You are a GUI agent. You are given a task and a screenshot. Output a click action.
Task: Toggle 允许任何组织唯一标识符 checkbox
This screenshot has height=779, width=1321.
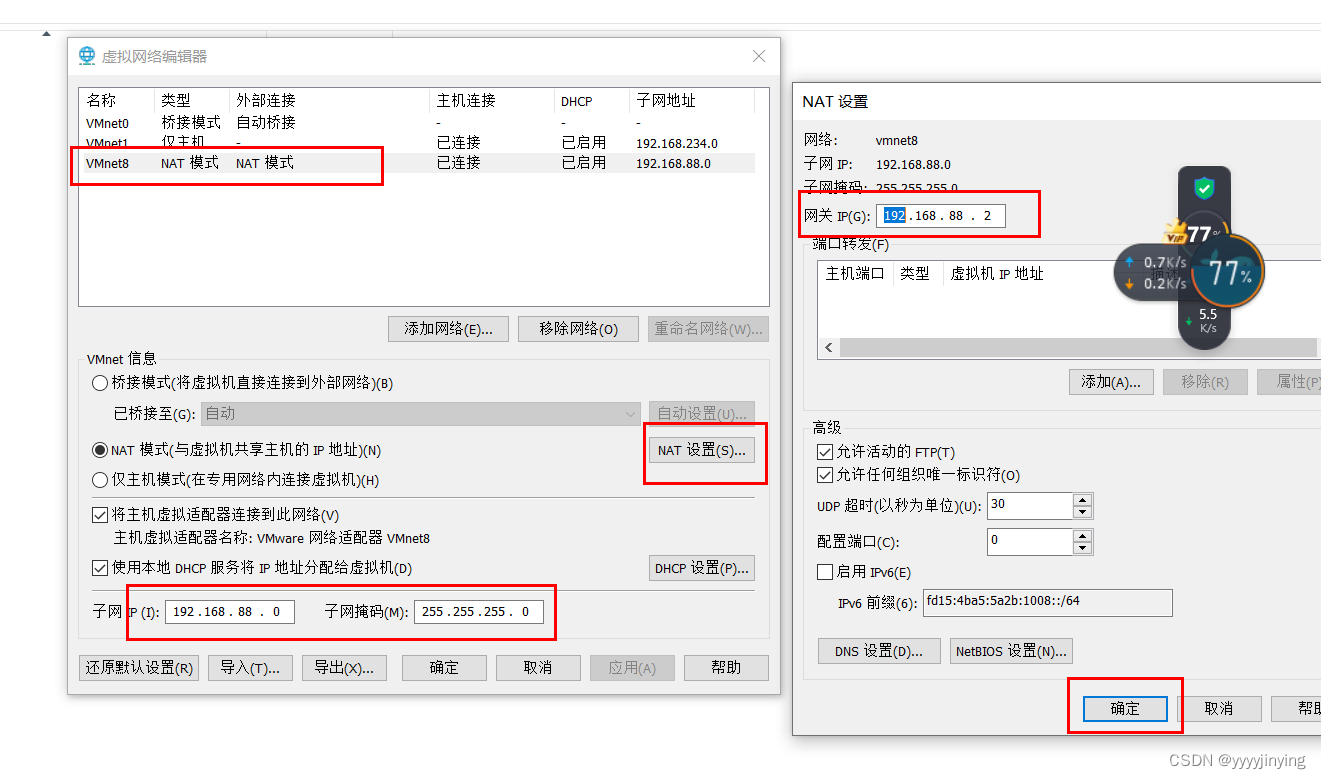(x=825, y=475)
